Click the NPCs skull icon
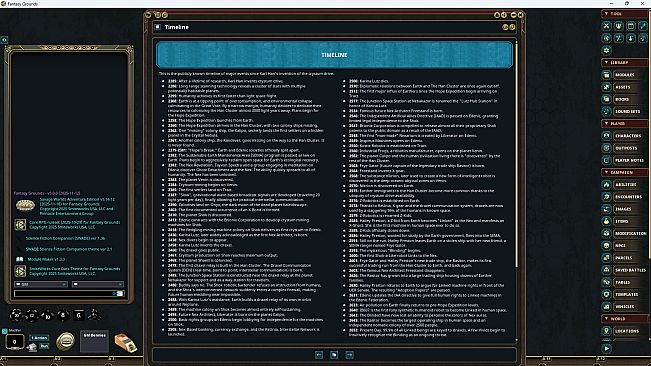 pos(607,245)
